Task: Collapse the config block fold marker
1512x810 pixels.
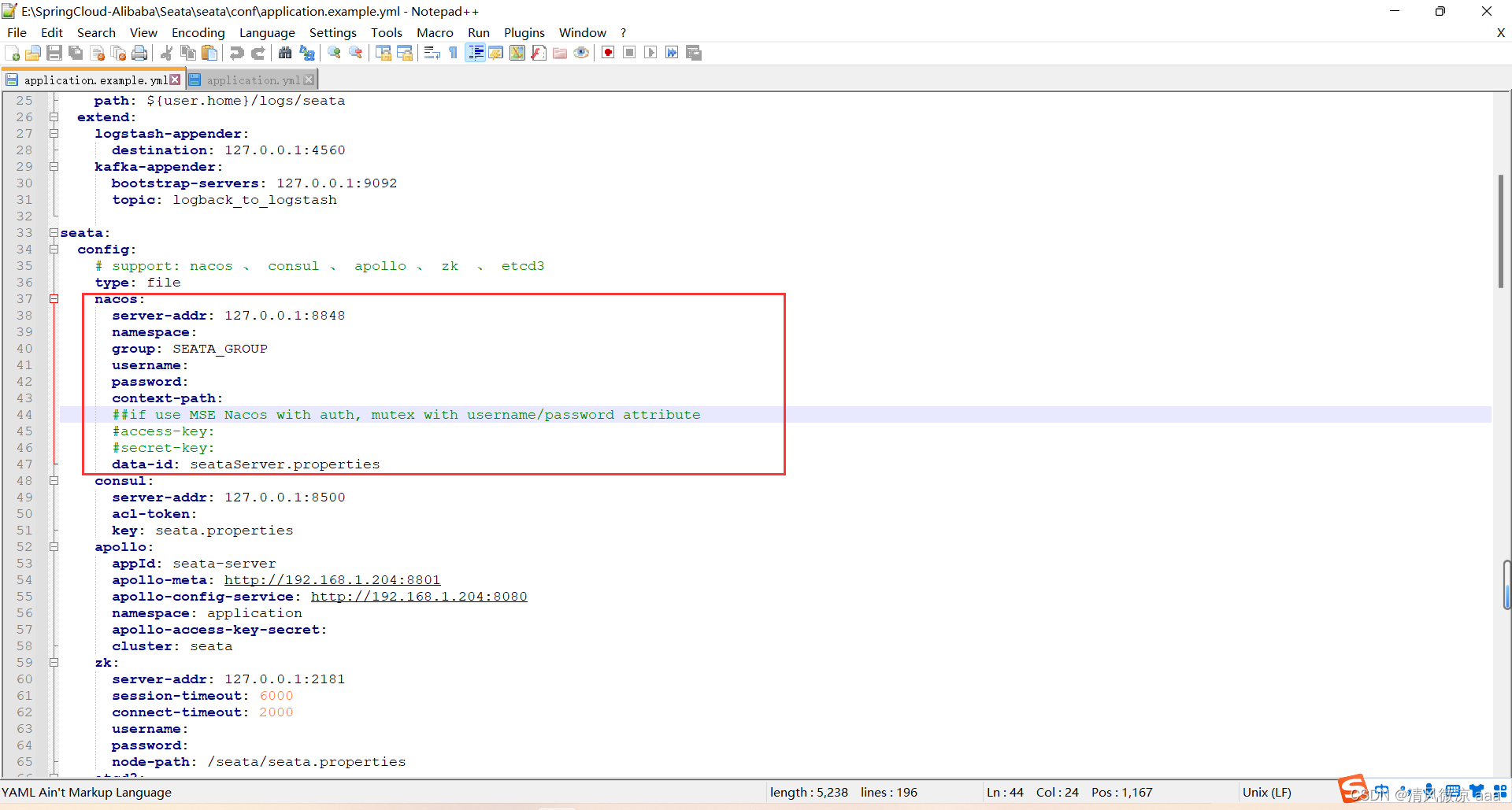Action: point(54,250)
